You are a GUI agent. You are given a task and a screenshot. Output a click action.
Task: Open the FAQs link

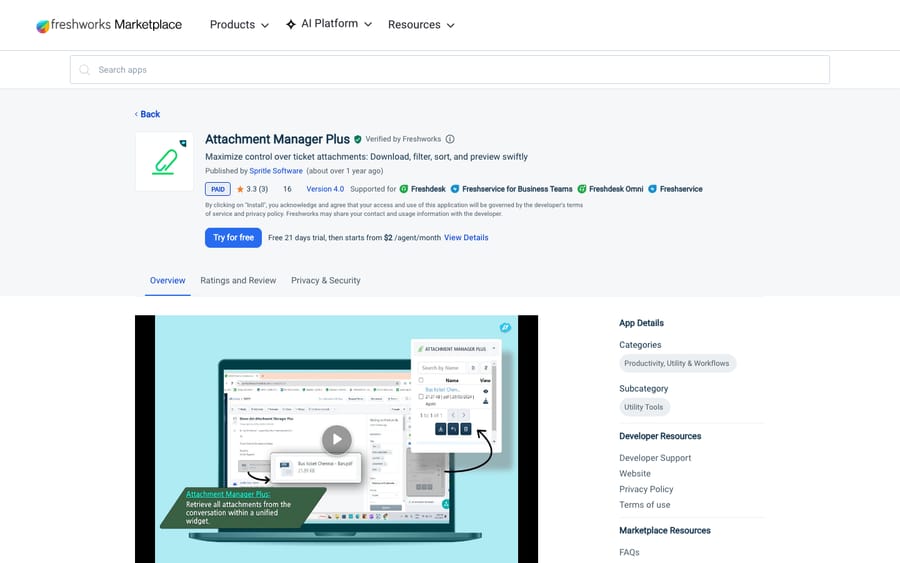point(629,552)
